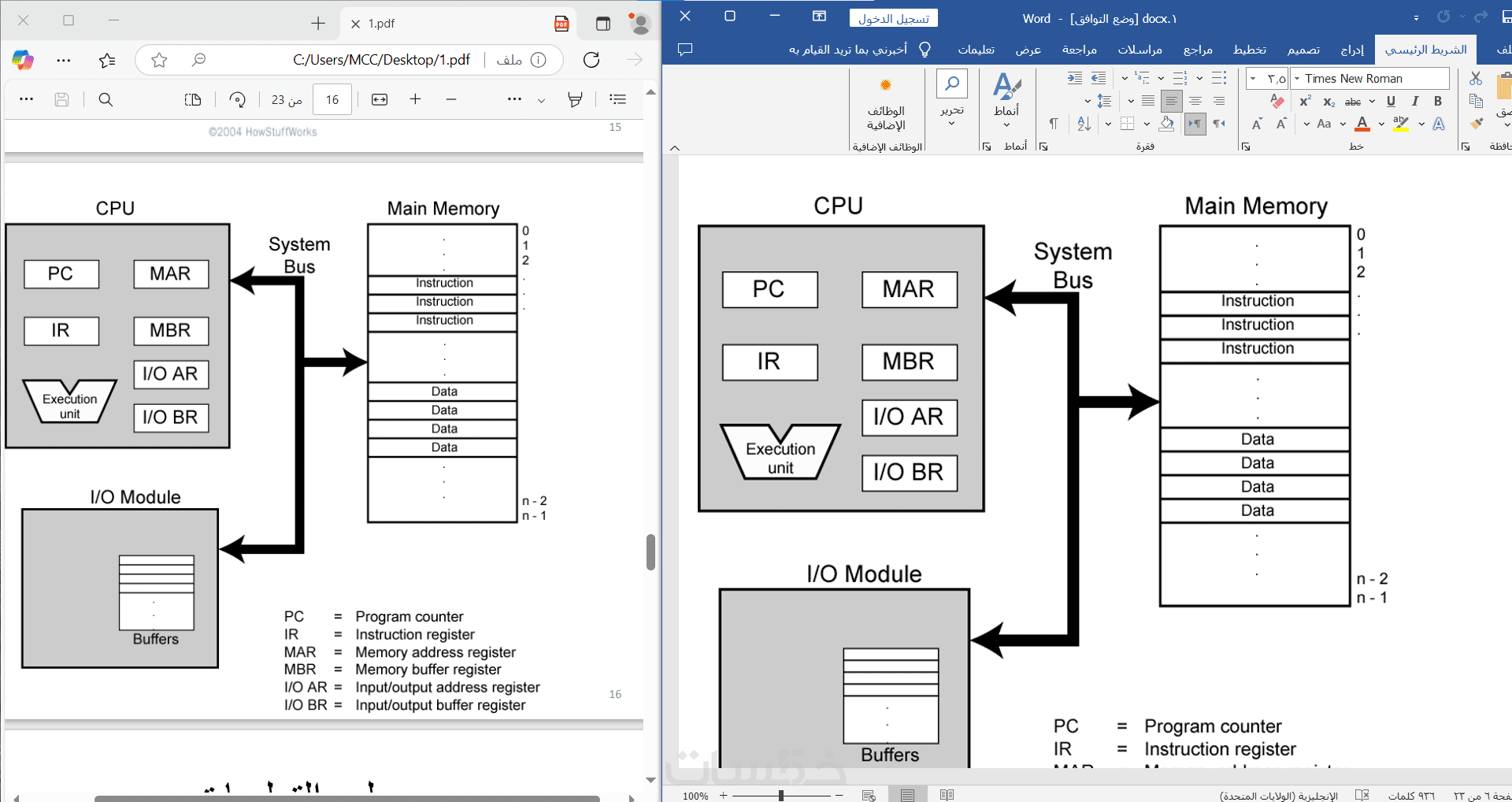Expand the numbering list dropdown arrow
This screenshot has width=1512, height=802.
pyautogui.click(x=1161, y=78)
